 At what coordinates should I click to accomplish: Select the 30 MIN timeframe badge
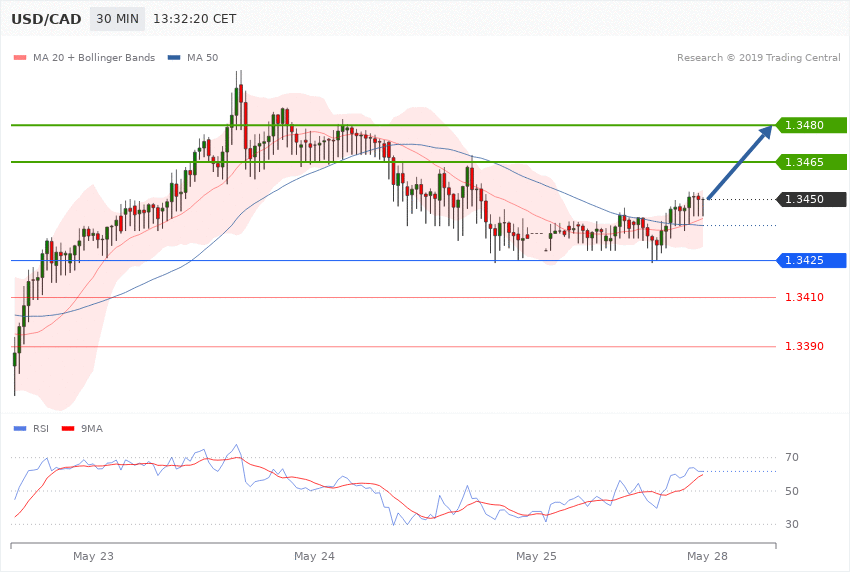pos(118,19)
